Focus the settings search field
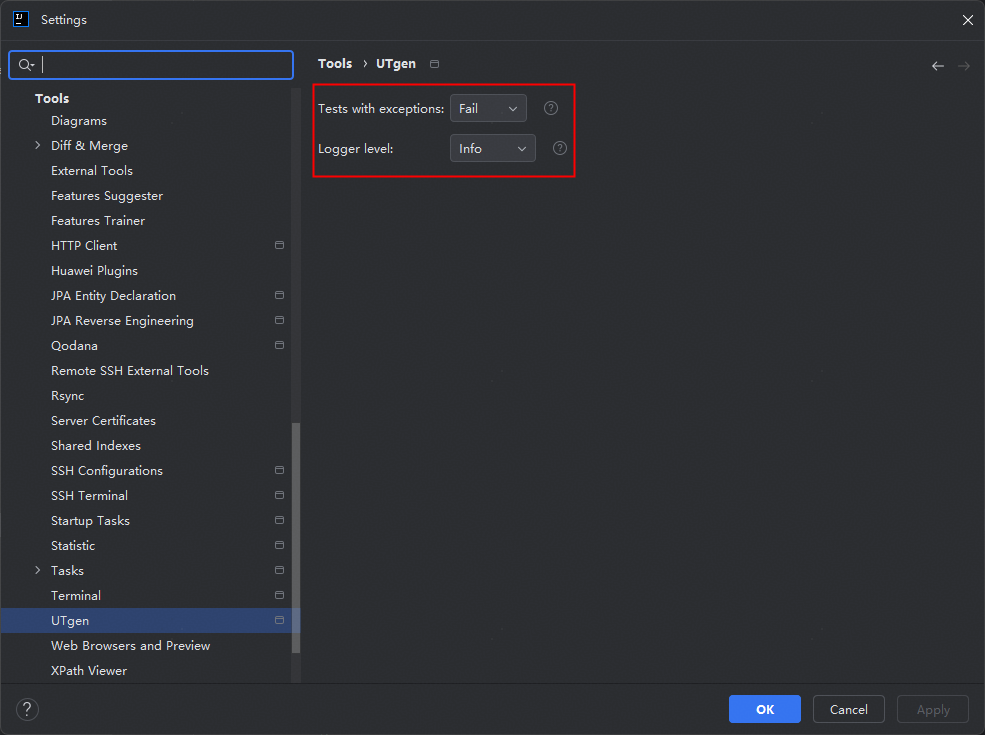 coord(165,65)
